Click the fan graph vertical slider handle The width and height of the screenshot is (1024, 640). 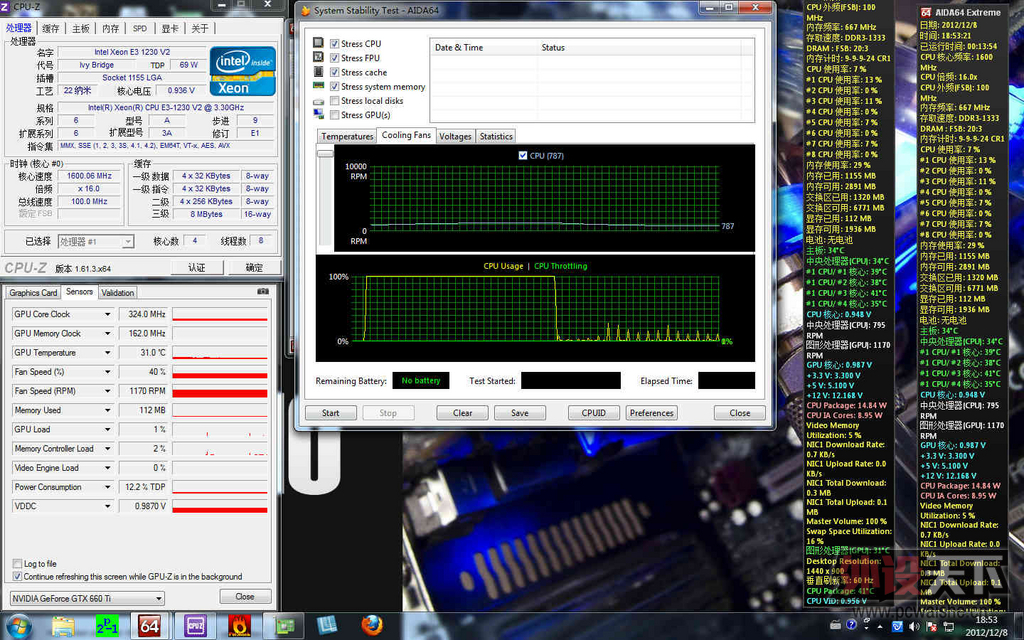click(x=325, y=153)
